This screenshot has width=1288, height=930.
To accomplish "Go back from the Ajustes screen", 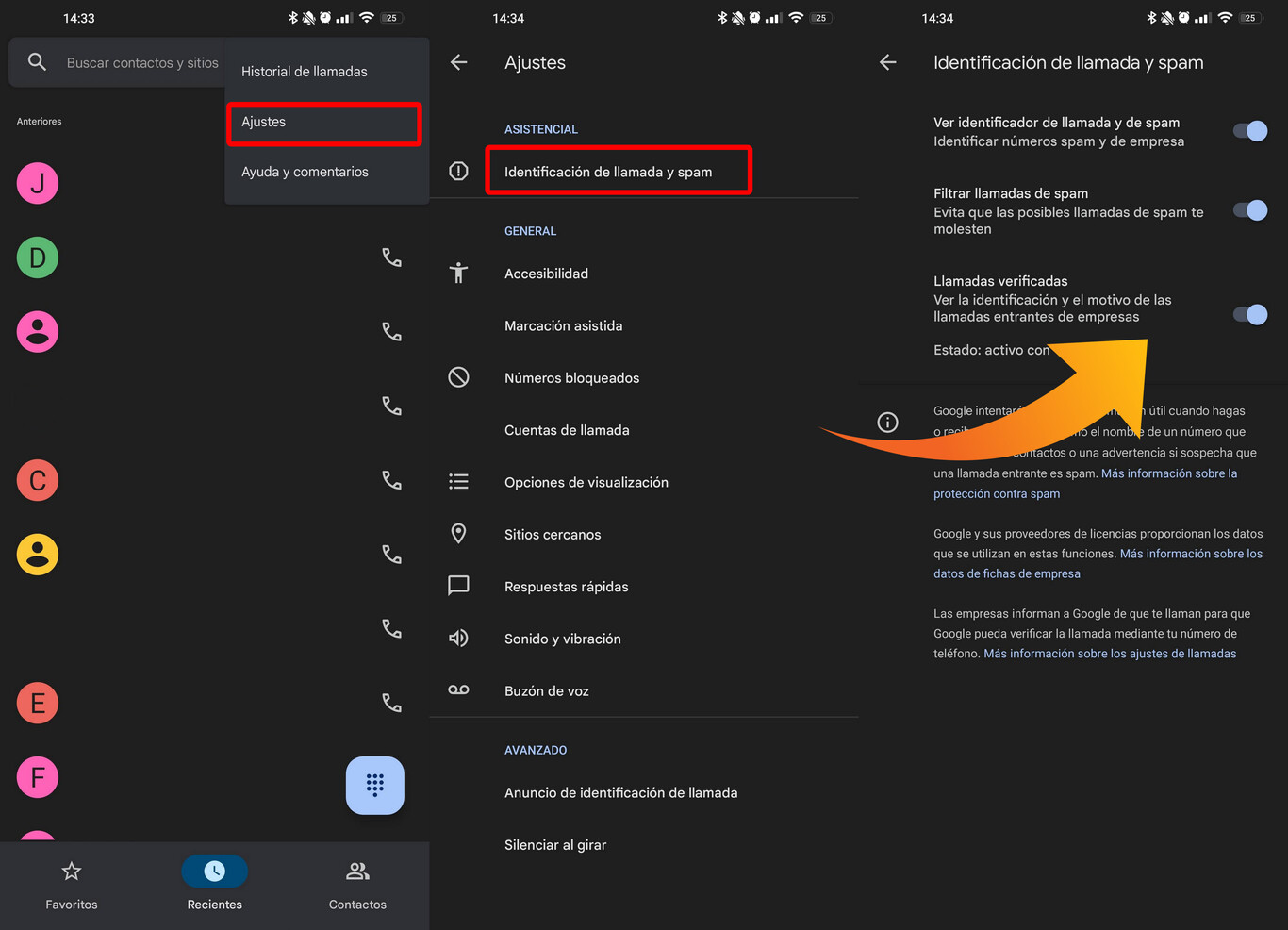I will tap(459, 62).
